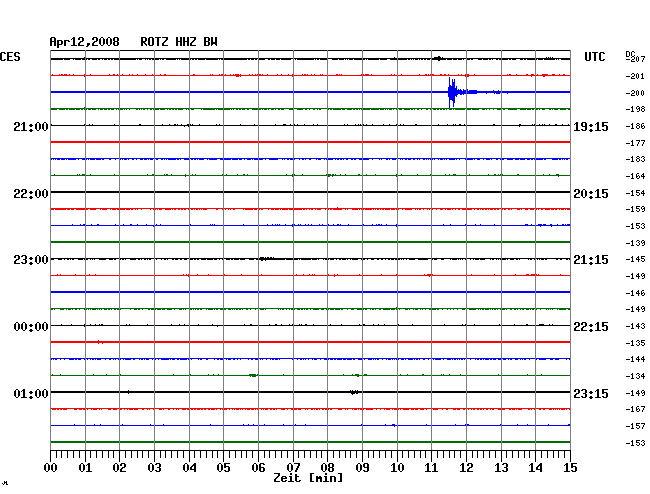The width and height of the screenshot is (650, 494).
Task: Click the date label Apr12,2008
Action: (x=84, y=42)
